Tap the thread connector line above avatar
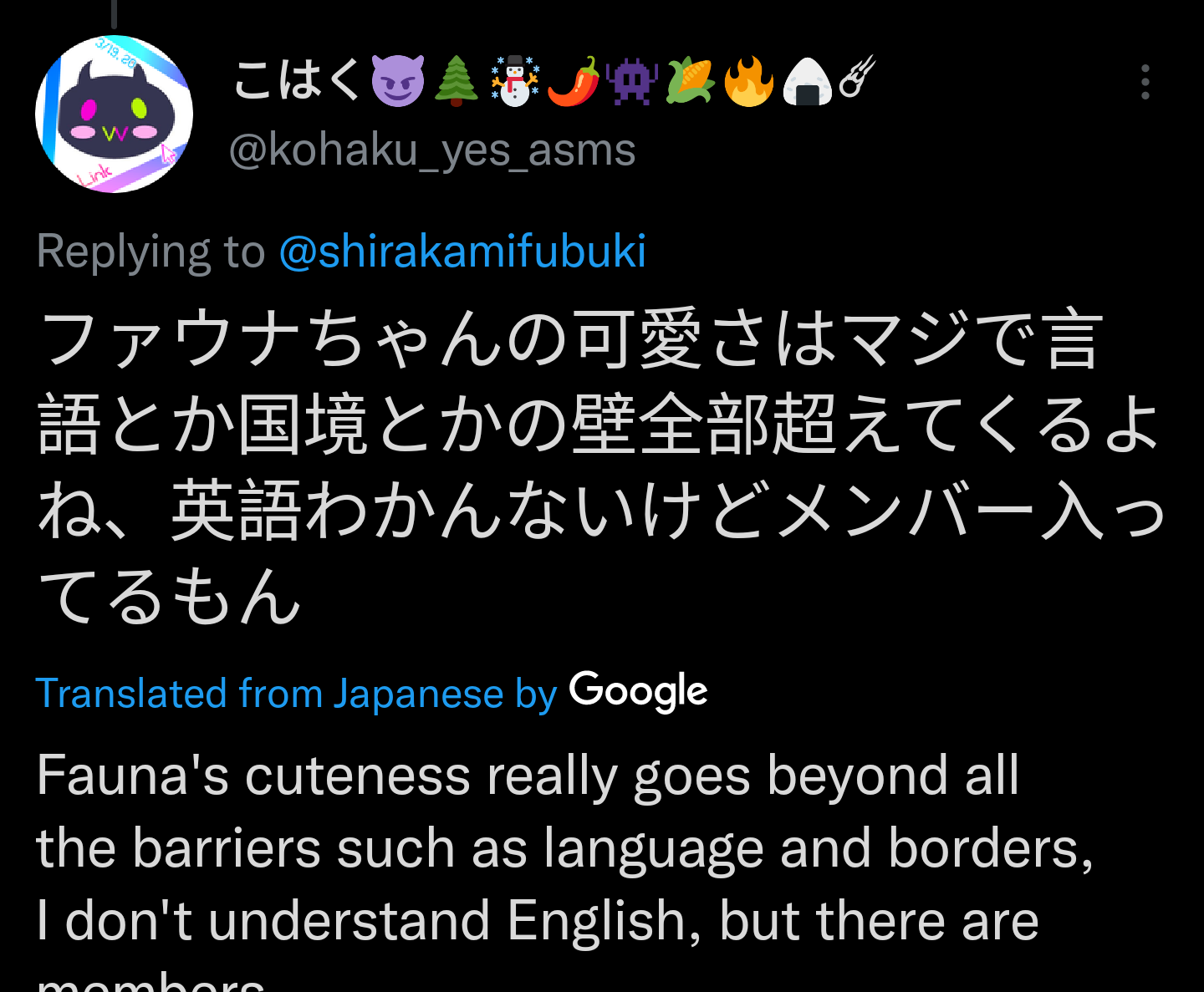Image resolution: width=1204 pixels, height=992 pixels. pos(114,13)
